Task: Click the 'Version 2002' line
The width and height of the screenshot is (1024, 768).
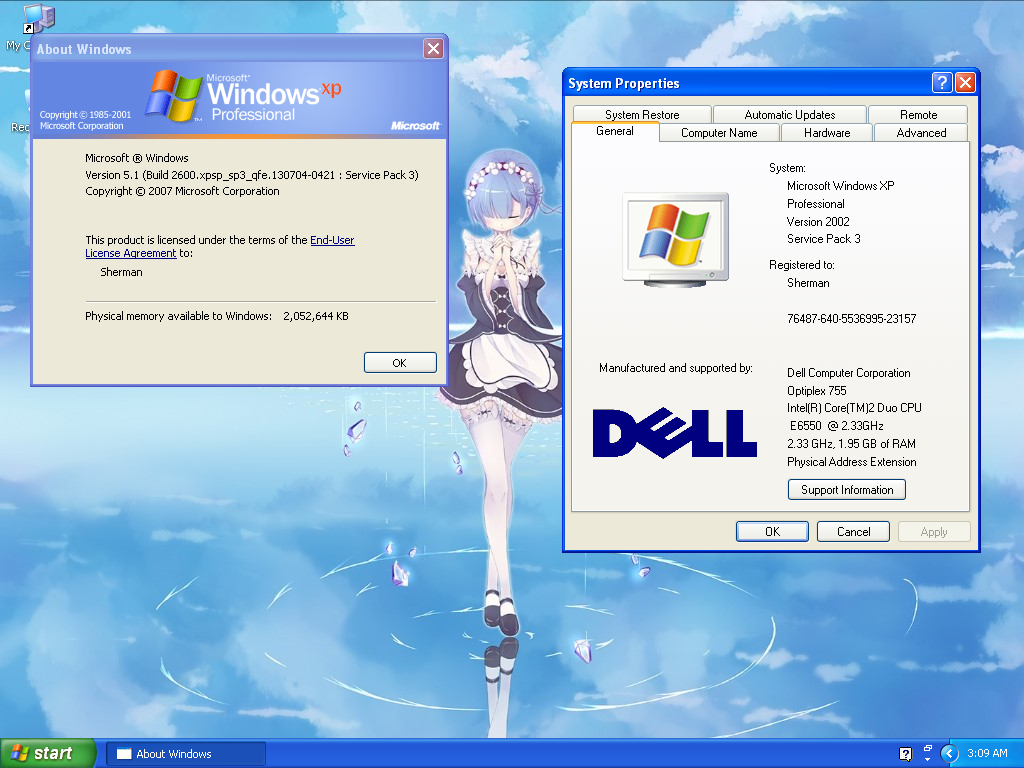Action: [818, 221]
